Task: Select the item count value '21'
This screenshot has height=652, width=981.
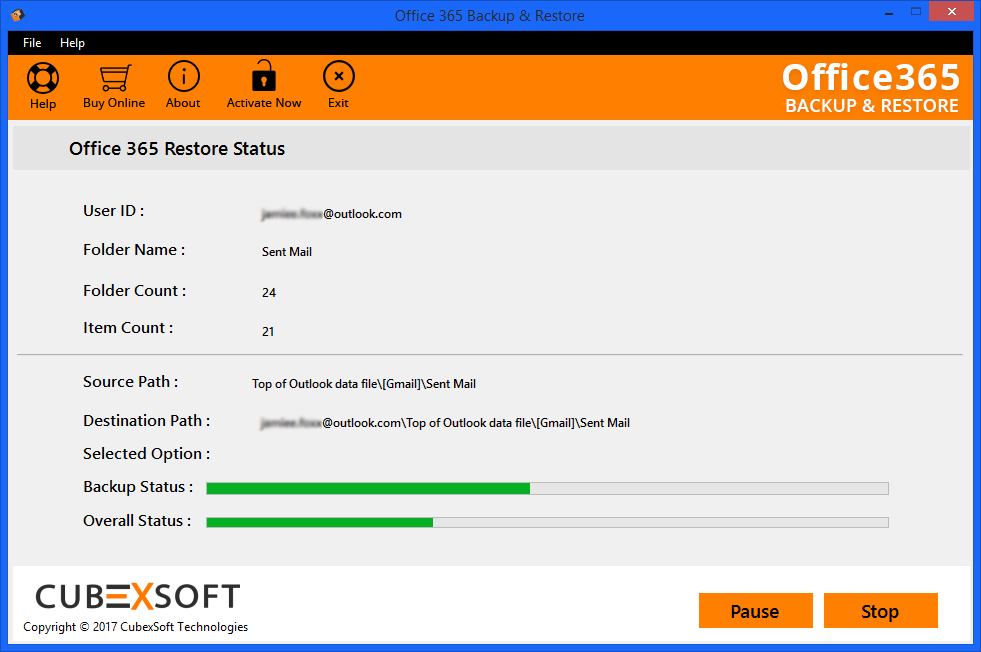Action: pos(268,332)
